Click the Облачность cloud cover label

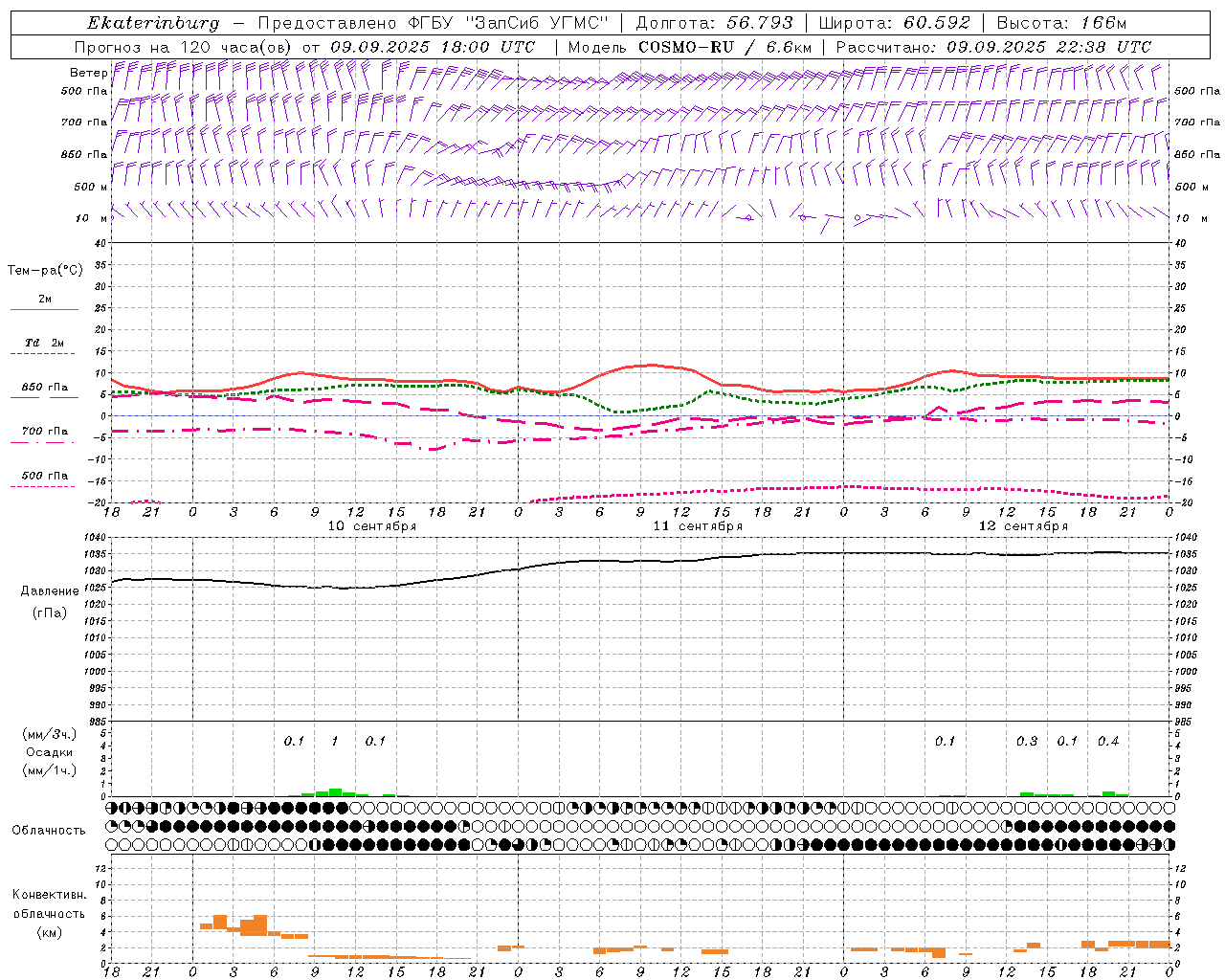pyautogui.click(x=49, y=830)
